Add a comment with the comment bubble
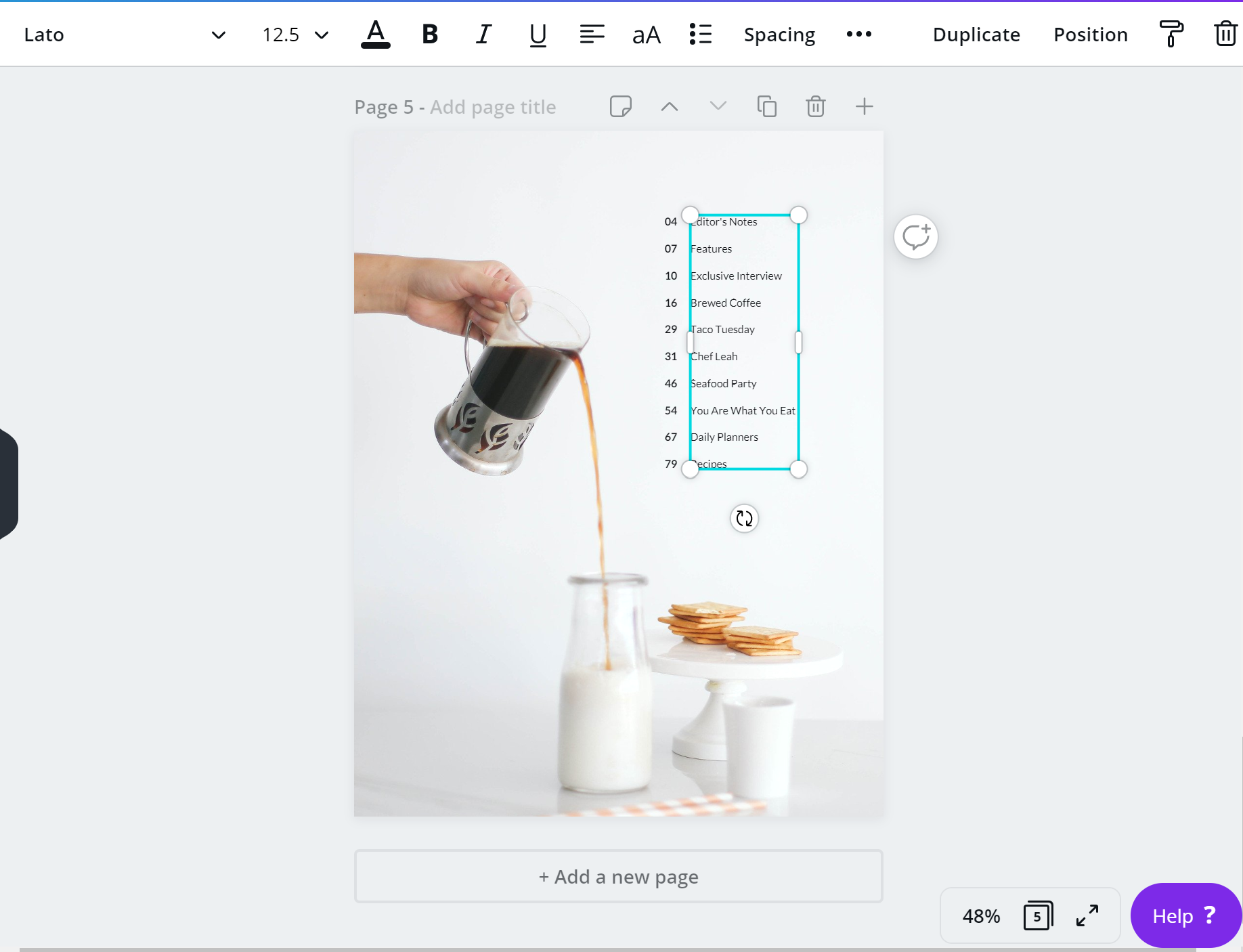The width and height of the screenshot is (1243, 952). tap(916, 236)
